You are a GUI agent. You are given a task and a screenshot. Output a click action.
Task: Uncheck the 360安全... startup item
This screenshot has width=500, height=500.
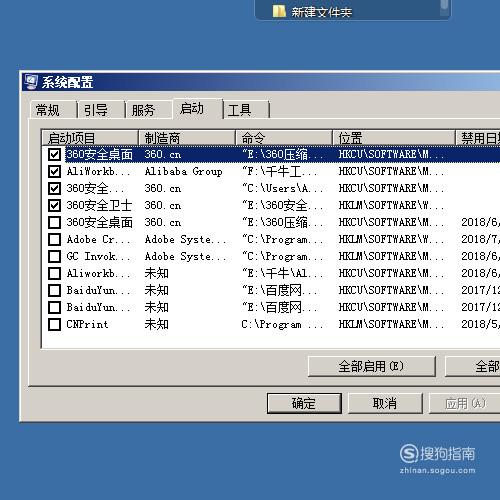[54, 188]
